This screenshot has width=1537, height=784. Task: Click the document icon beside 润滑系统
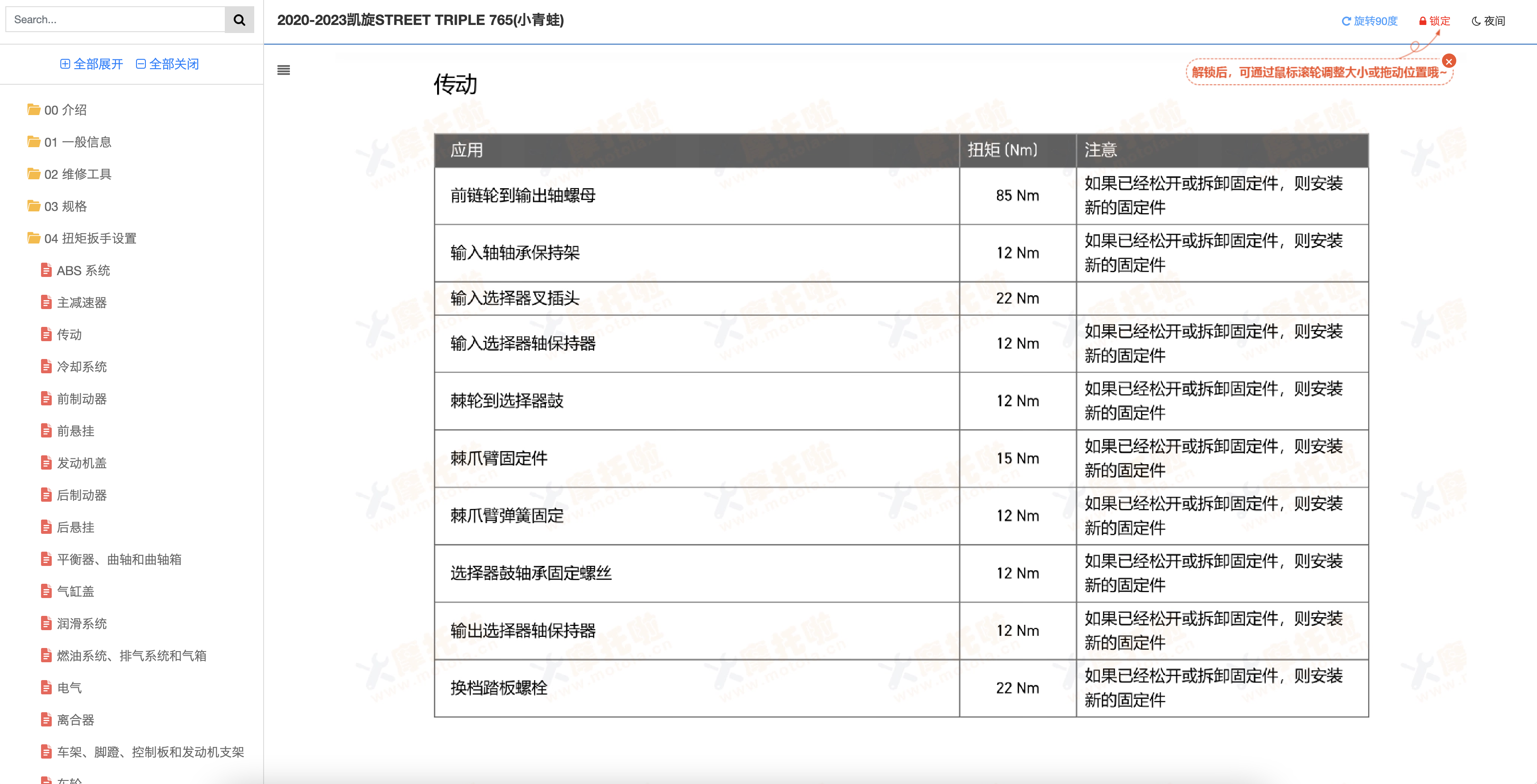[46, 623]
